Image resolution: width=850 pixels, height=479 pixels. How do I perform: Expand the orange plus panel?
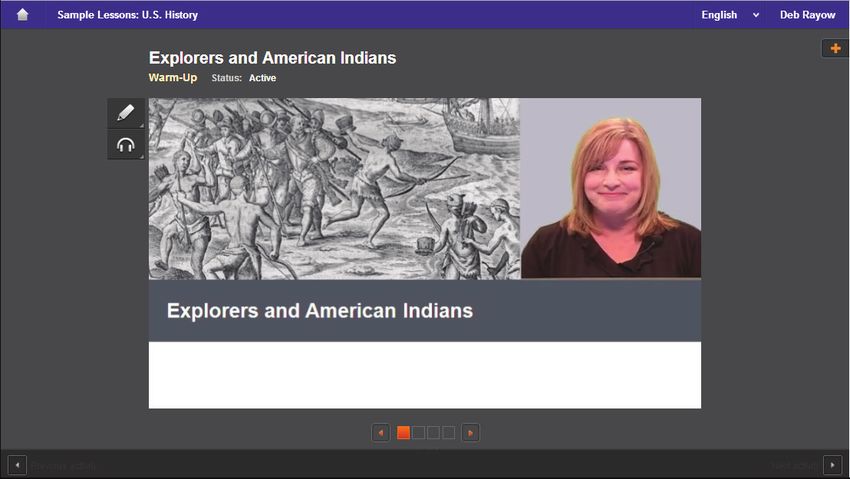[x=835, y=48]
